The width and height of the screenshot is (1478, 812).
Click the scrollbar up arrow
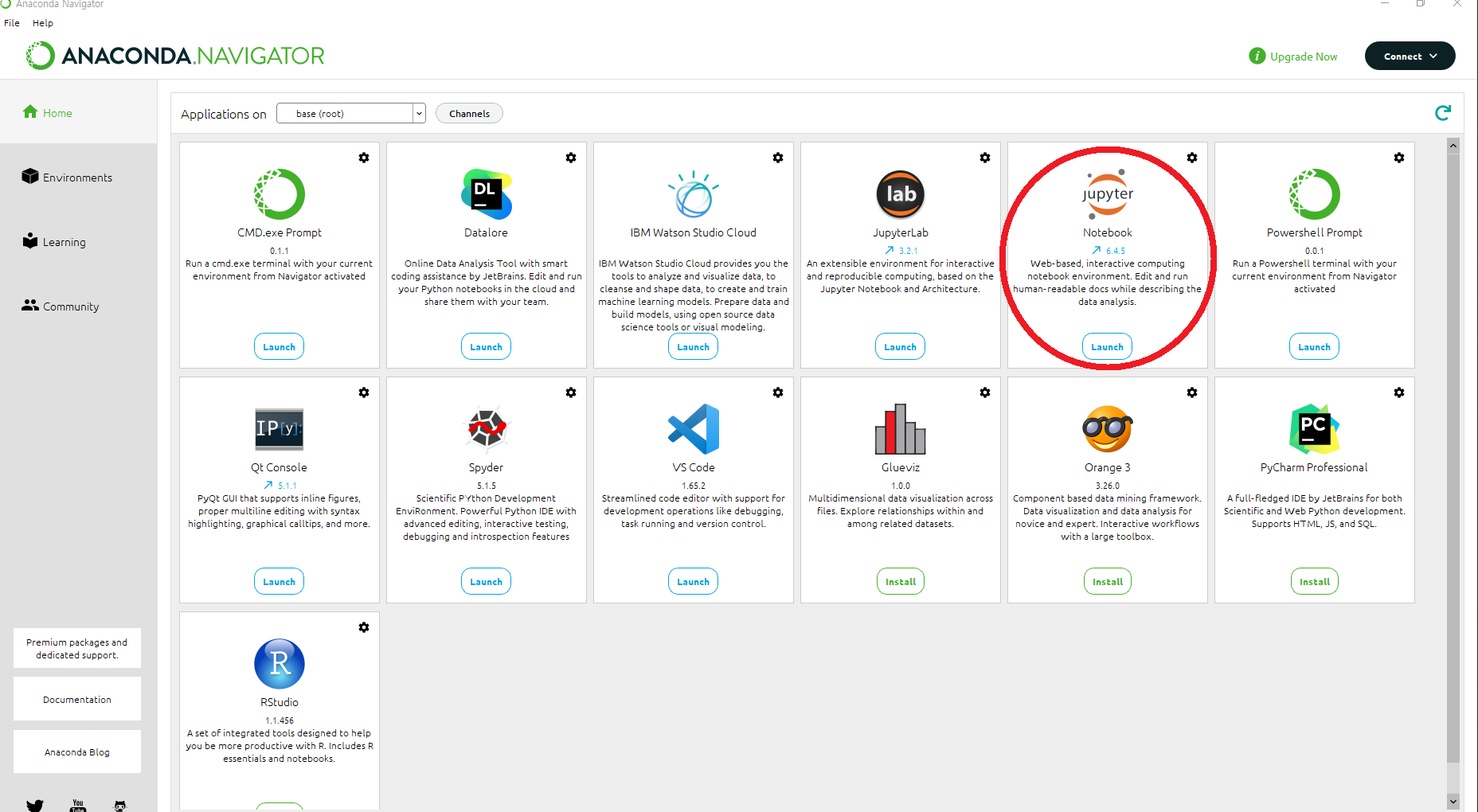point(1453,145)
